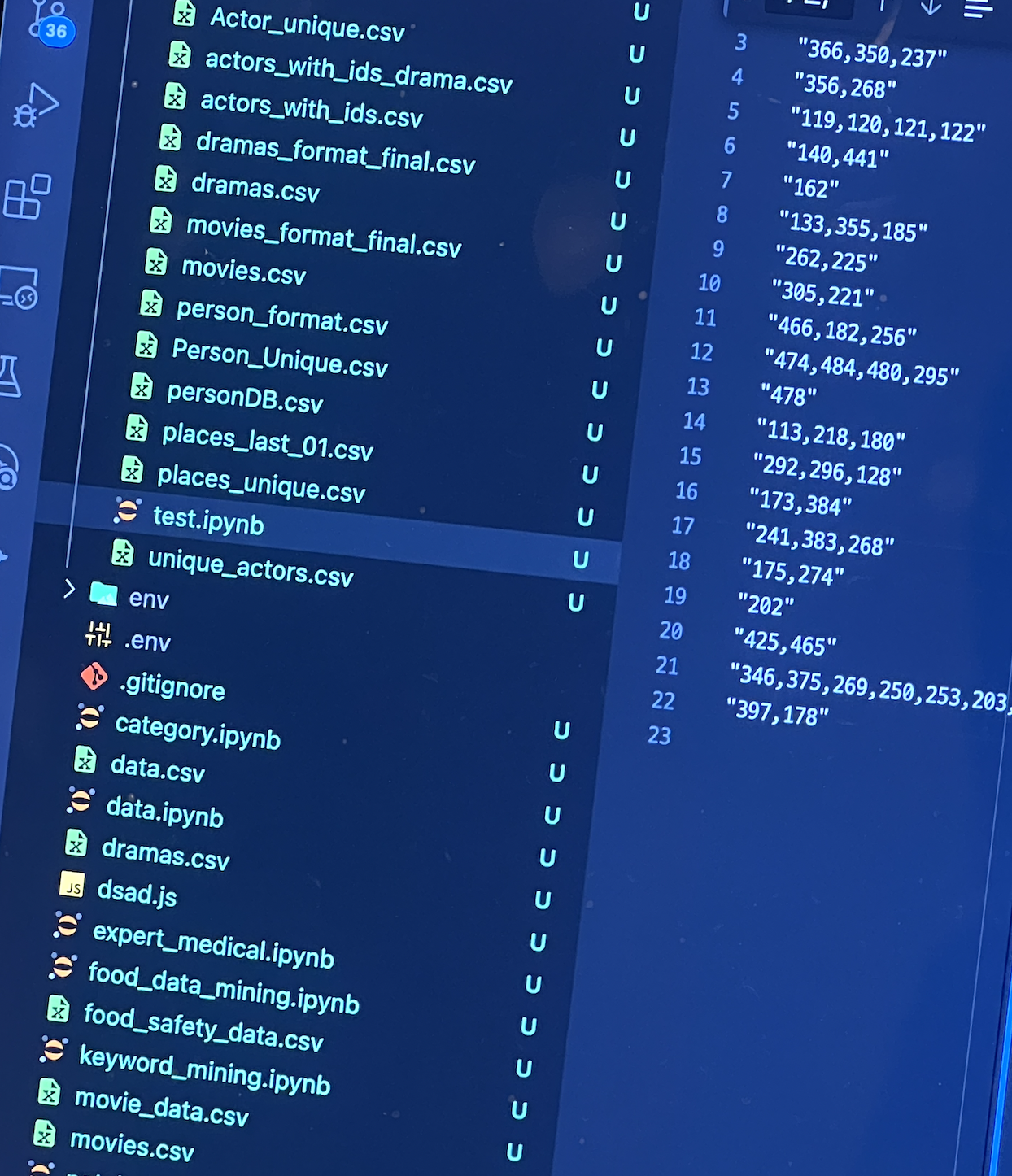Click the CSV icon beside places_unique.csv
This screenshot has width=1012, height=1176.
coord(132,469)
